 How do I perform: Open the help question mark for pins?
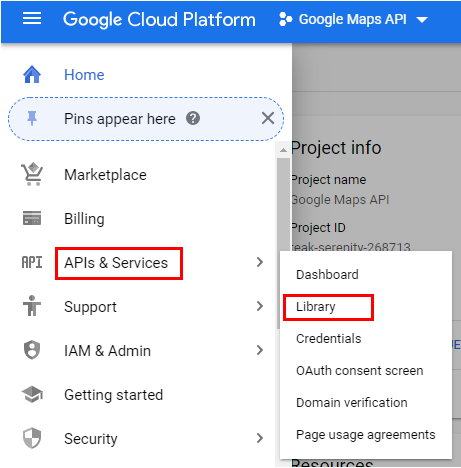pos(193,118)
